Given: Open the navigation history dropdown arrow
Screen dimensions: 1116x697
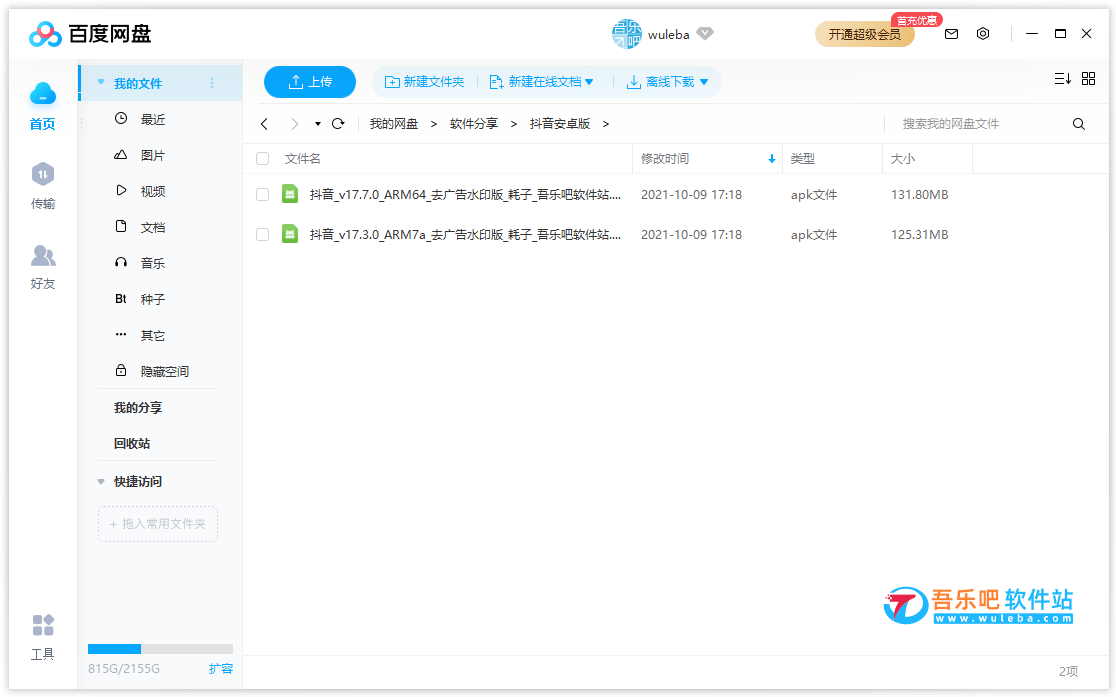Looking at the screenshot, I should (x=317, y=124).
